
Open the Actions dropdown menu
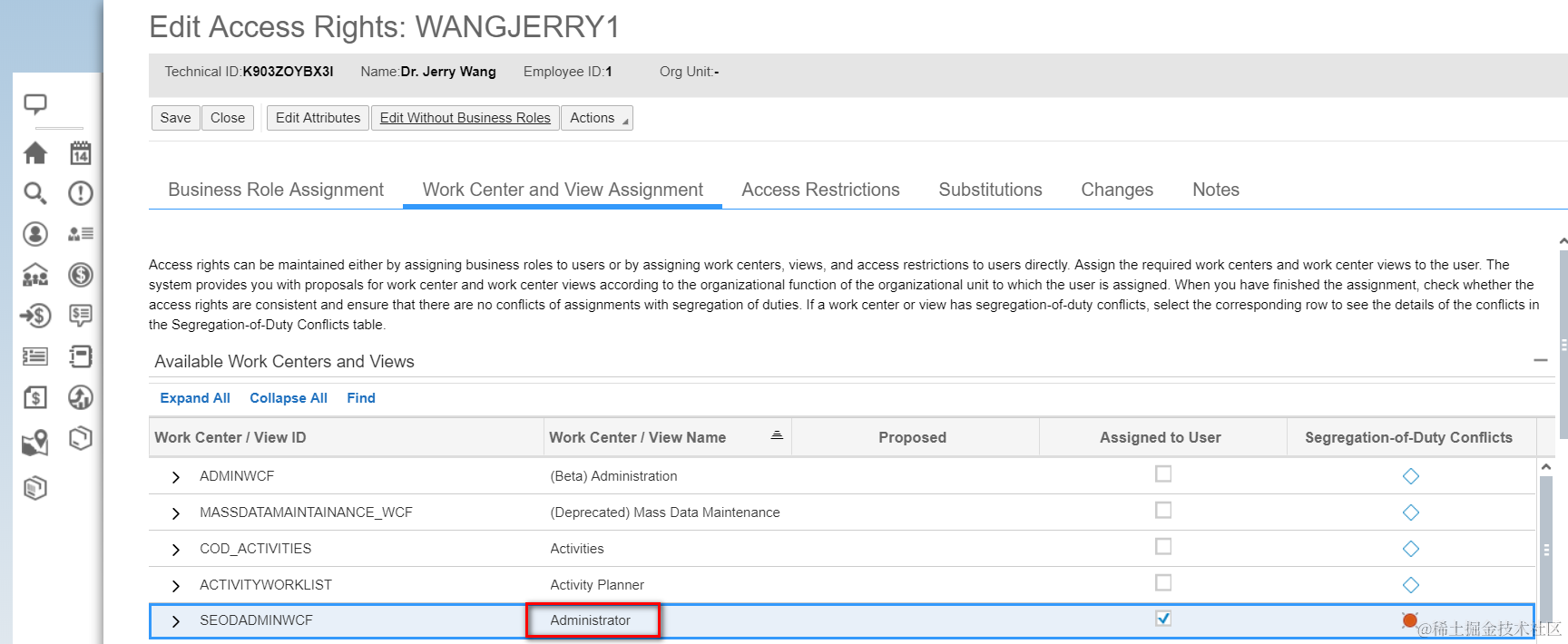point(597,118)
